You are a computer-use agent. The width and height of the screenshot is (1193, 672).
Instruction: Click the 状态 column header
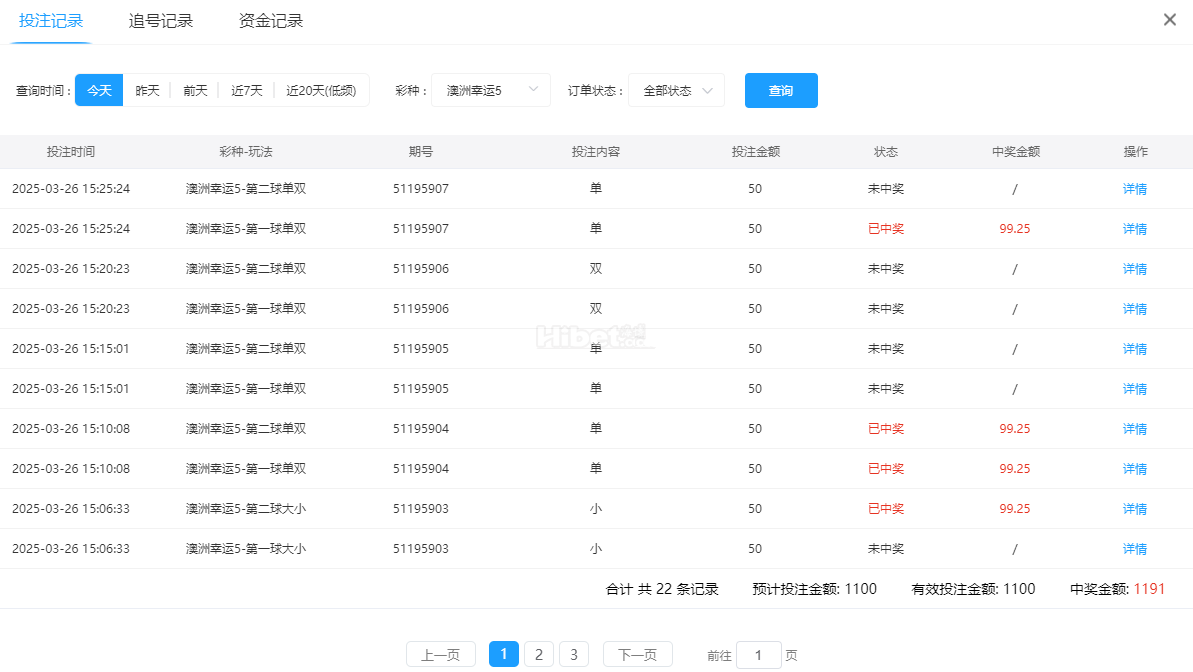[886, 151]
